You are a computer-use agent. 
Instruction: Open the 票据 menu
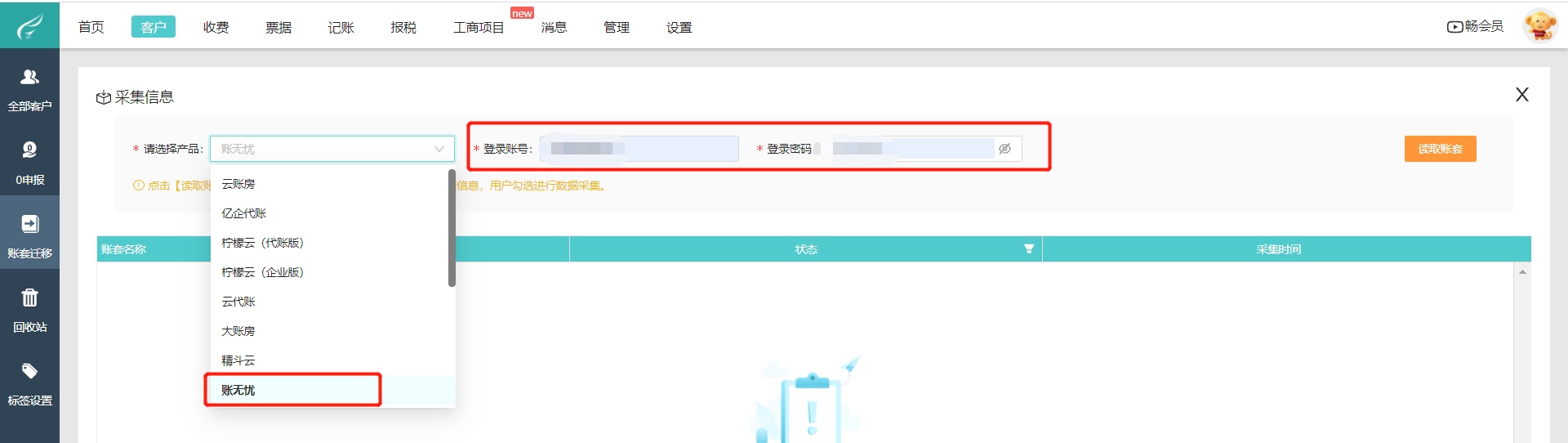point(278,27)
